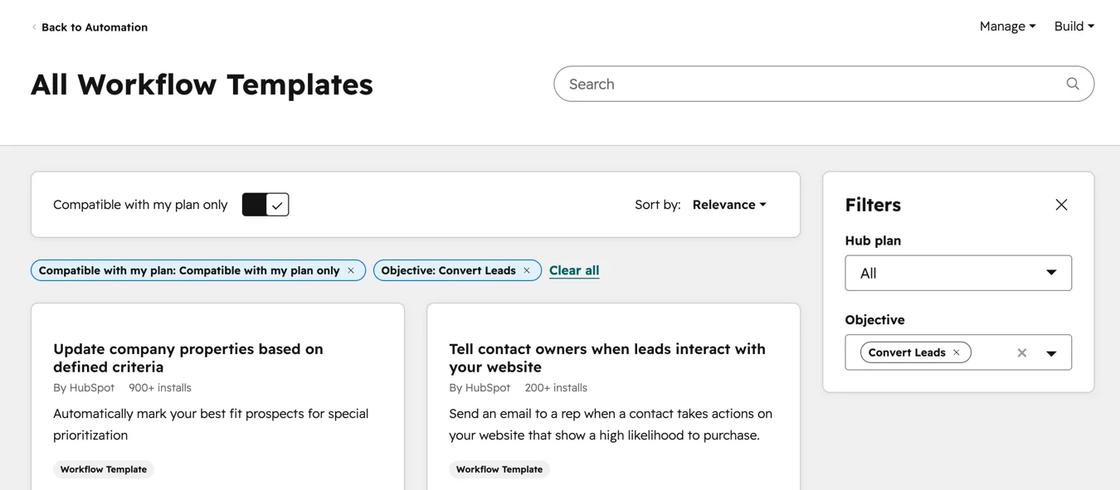Open the Sort by Relevance dropdown
The image size is (1120, 490).
pyautogui.click(x=729, y=205)
